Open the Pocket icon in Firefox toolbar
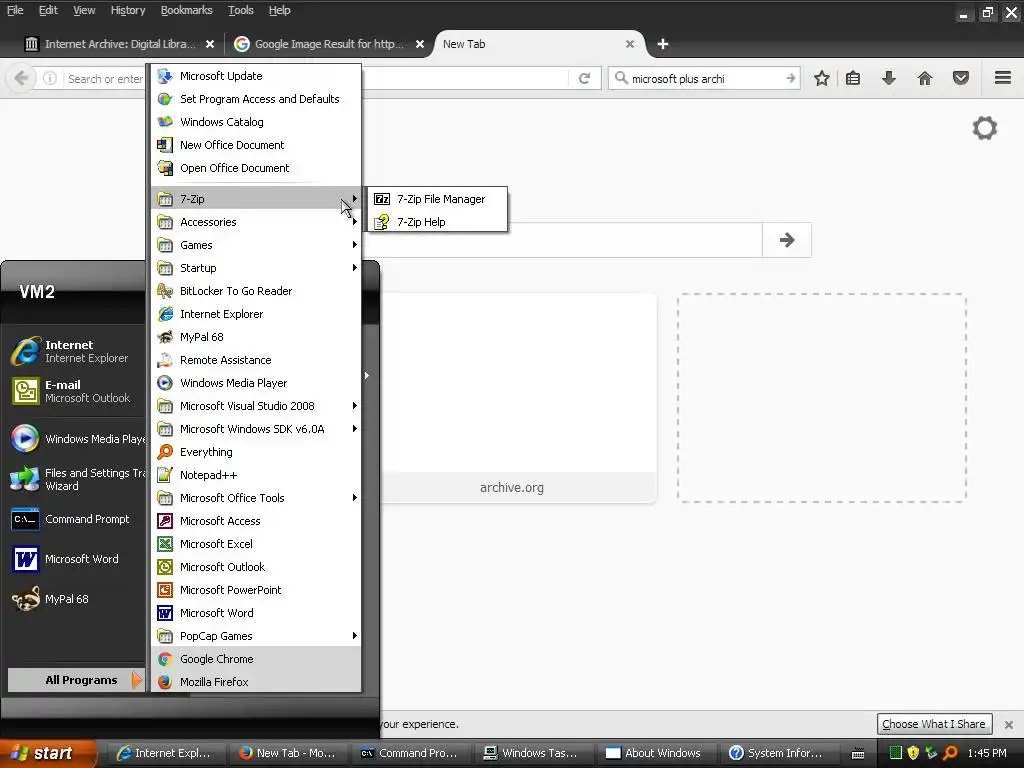 (x=961, y=78)
